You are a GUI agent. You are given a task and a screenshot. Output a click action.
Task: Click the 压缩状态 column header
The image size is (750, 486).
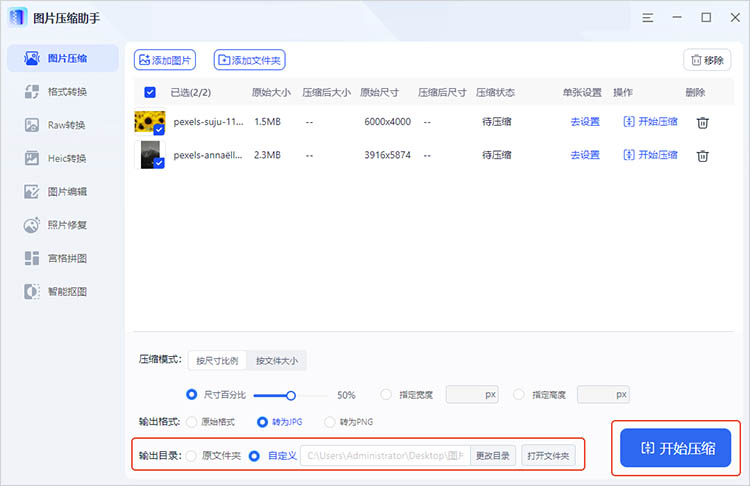(495, 92)
